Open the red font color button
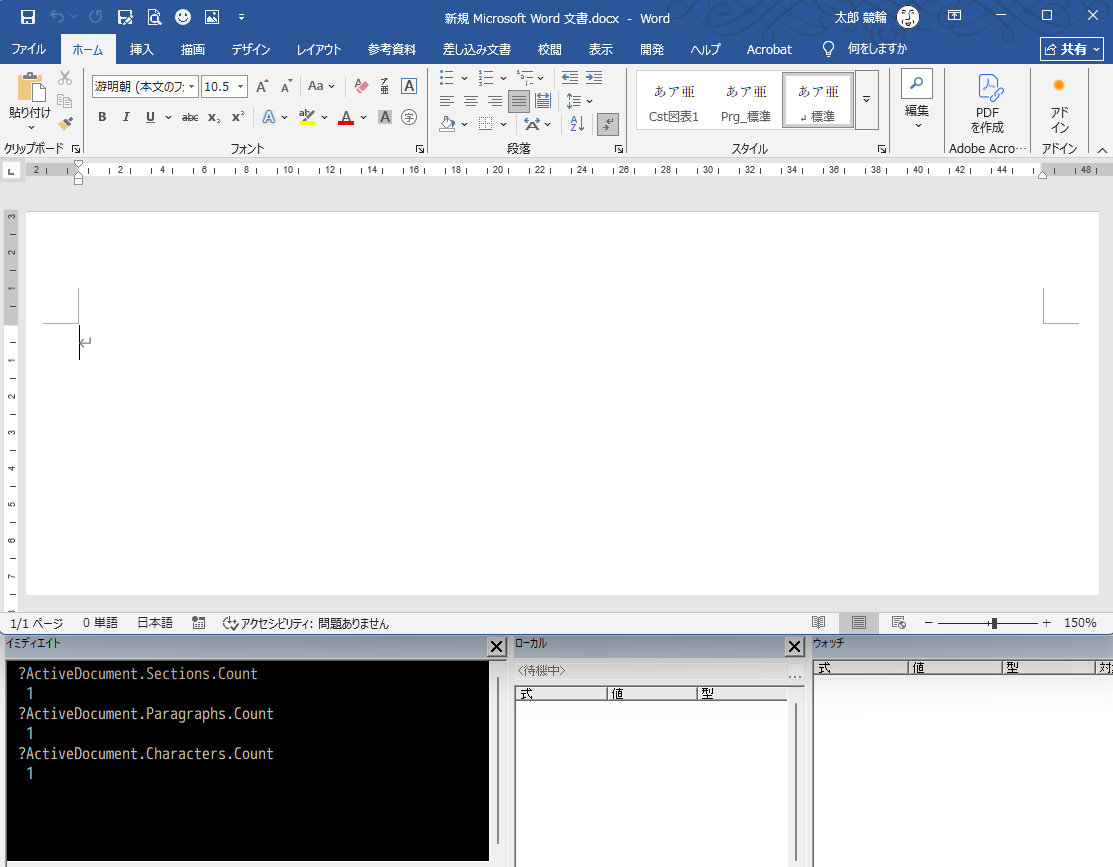 pyautogui.click(x=346, y=117)
